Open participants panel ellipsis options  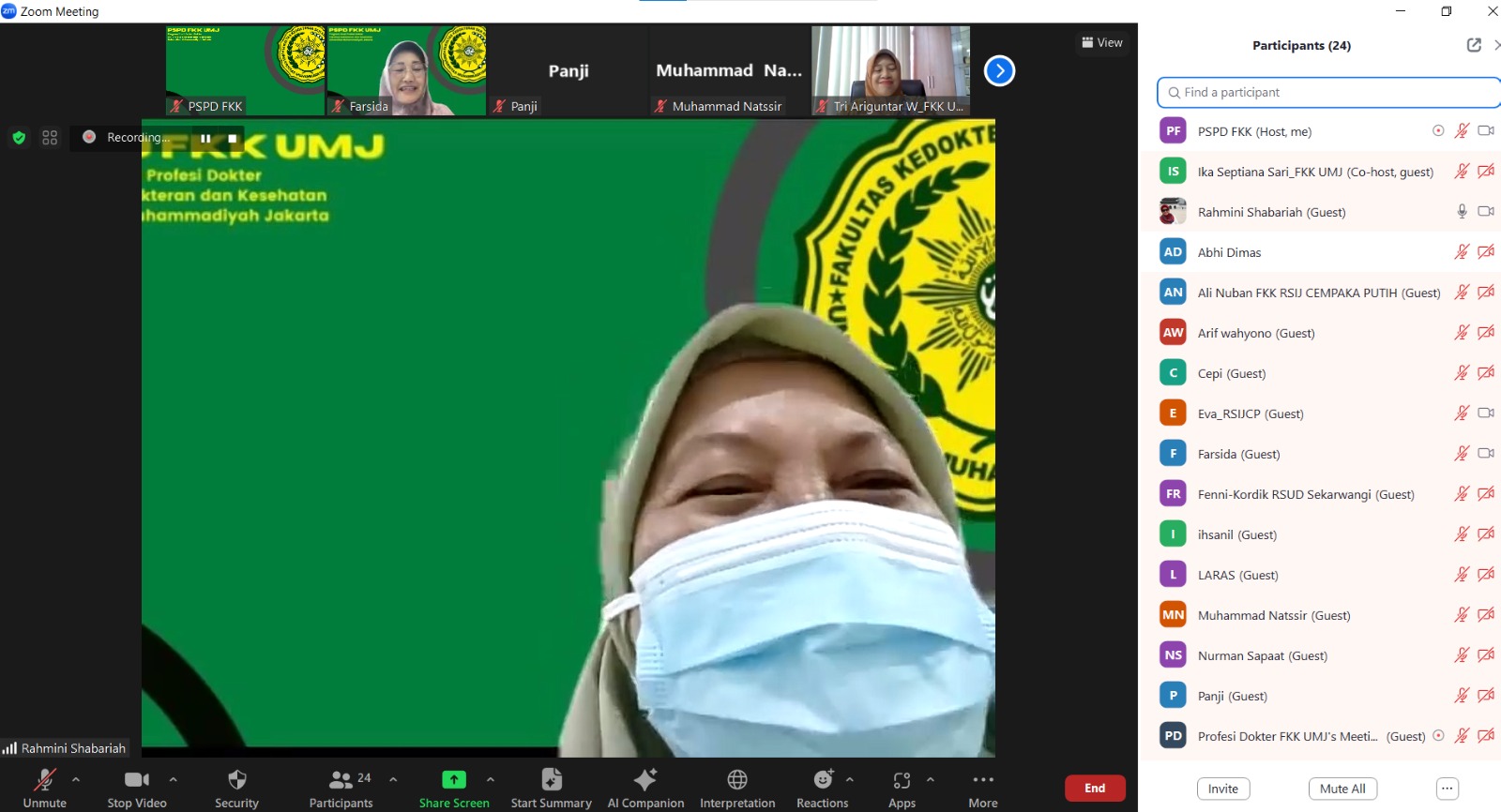pyautogui.click(x=1448, y=789)
